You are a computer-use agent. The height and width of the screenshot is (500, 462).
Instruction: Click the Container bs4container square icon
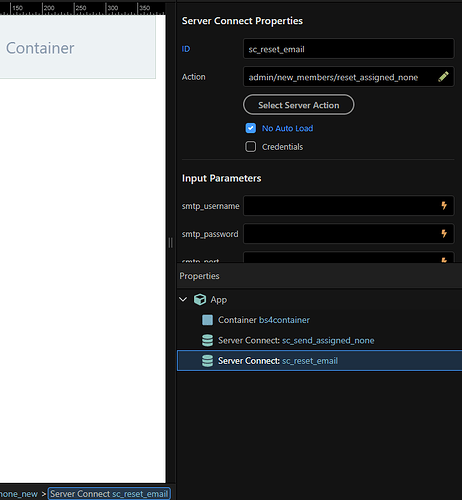pyautogui.click(x=207, y=320)
